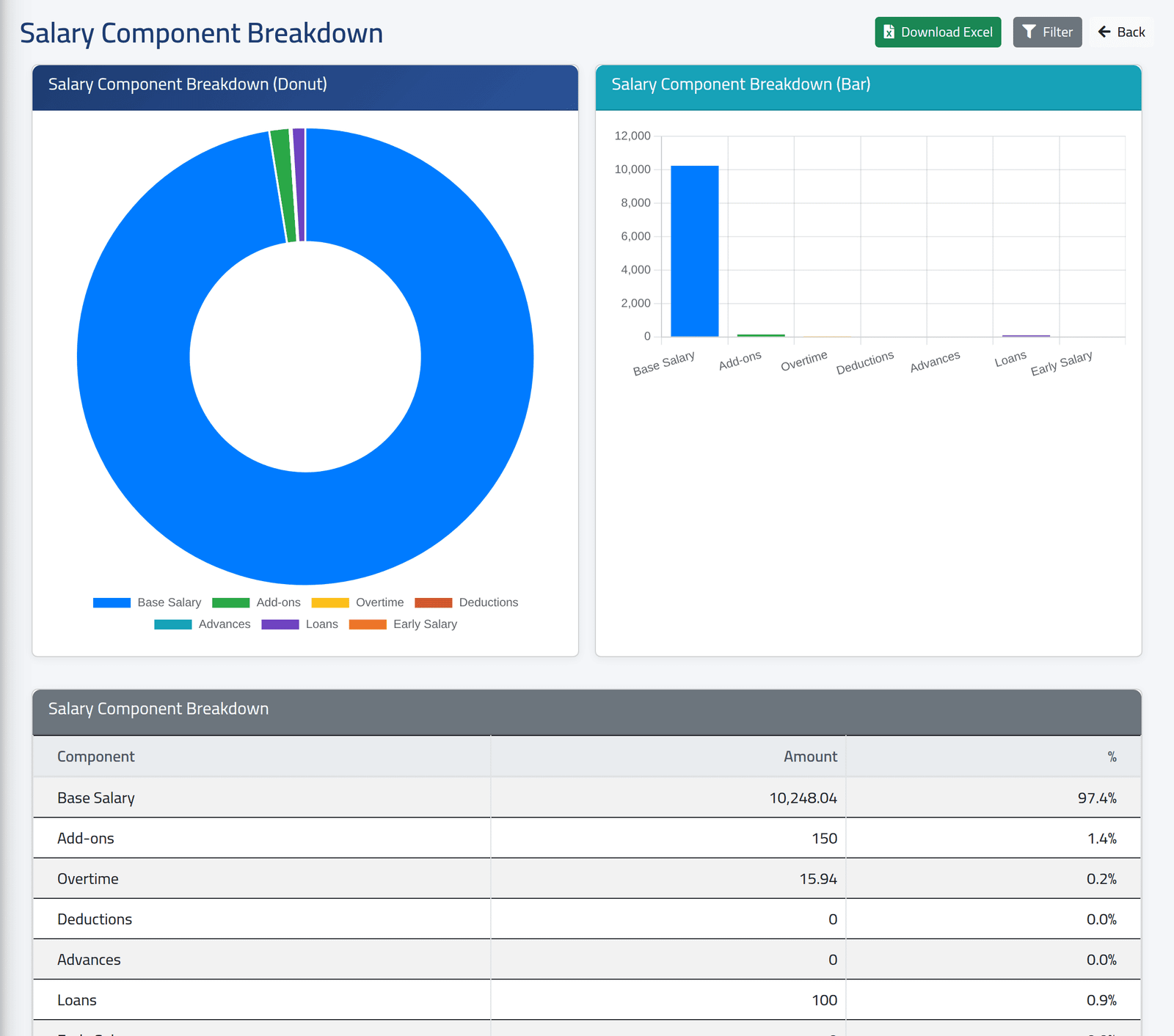Select the Base Salary table row label
1174x1036 pixels.
click(x=96, y=798)
